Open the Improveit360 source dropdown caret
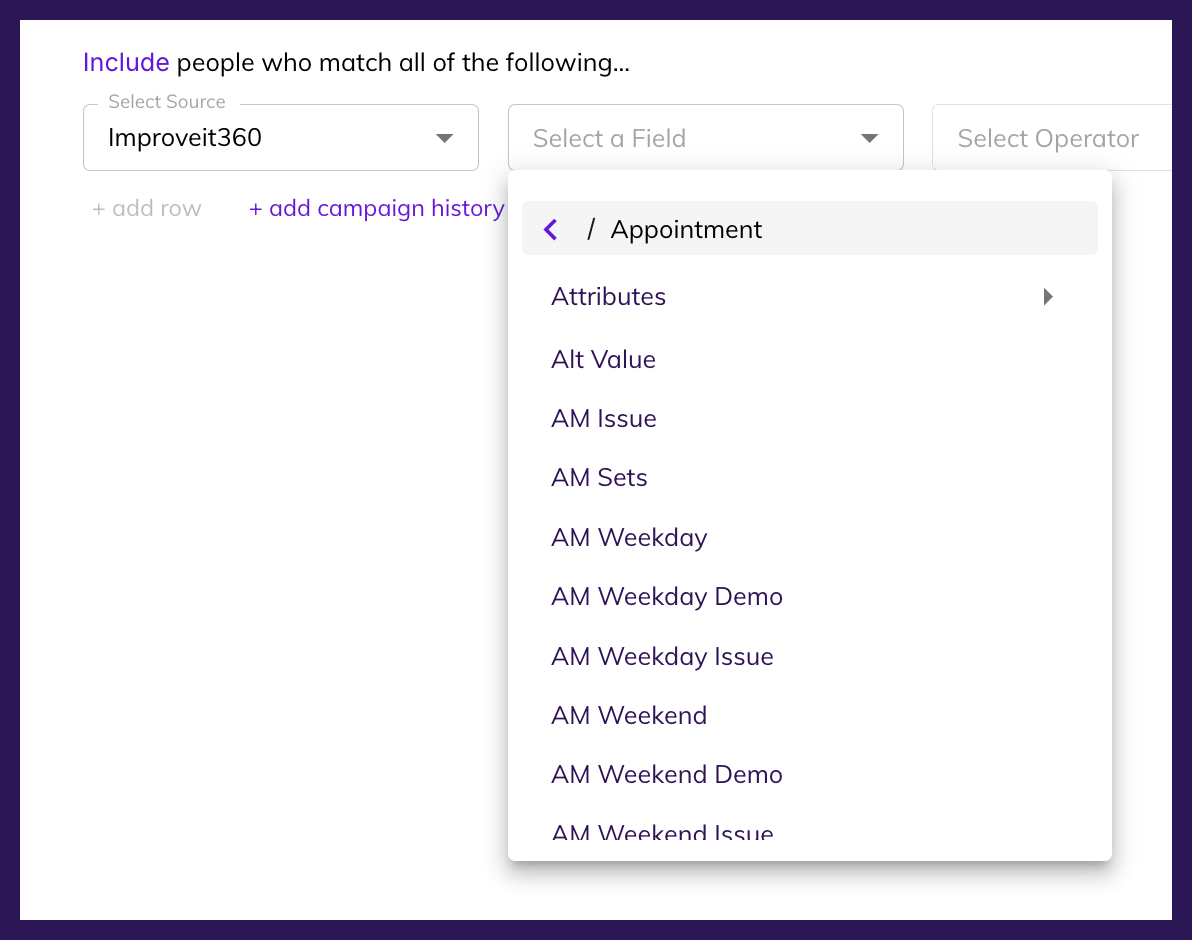The height and width of the screenshot is (940, 1192). point(444,137)
